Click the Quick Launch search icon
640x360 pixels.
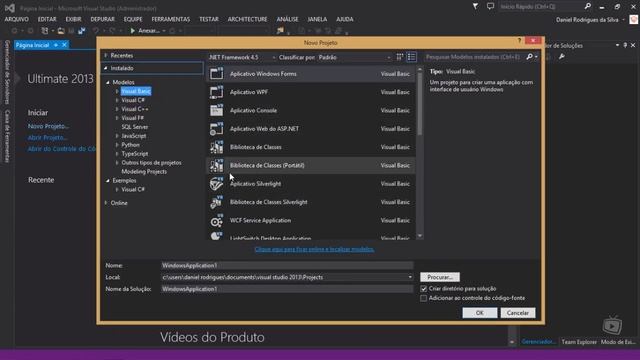[588, 7]
